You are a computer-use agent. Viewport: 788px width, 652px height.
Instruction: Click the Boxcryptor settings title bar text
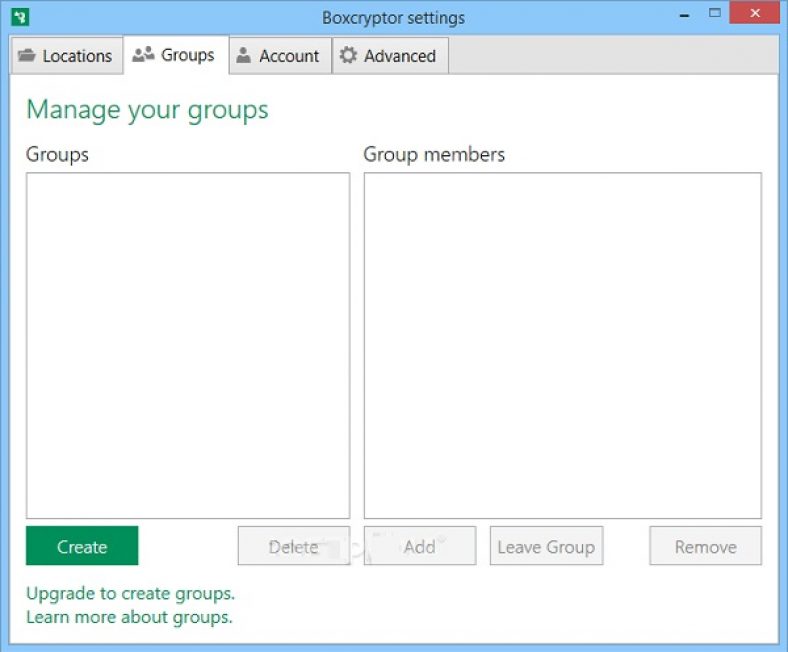(393, 18)
